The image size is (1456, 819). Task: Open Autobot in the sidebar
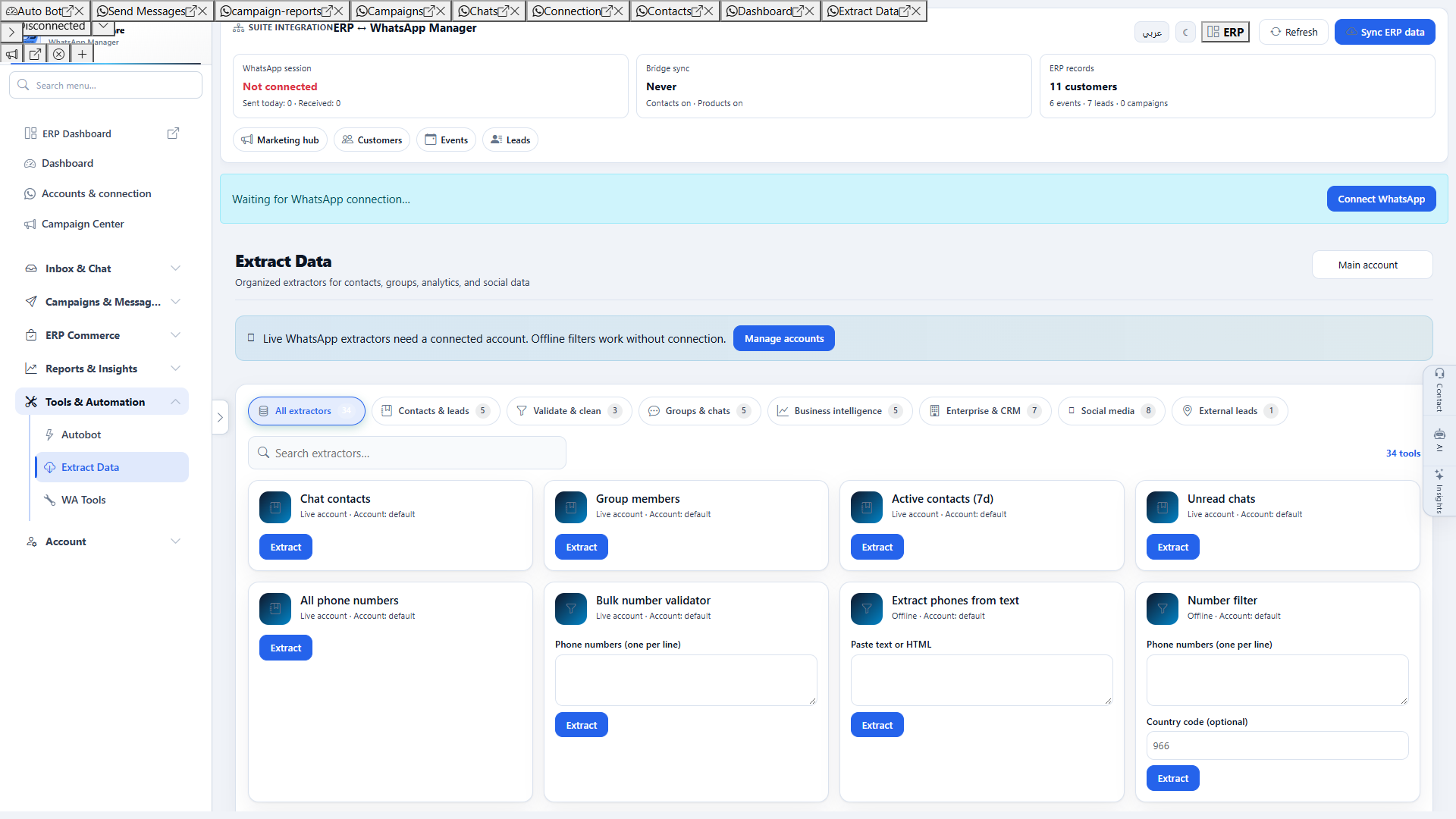(111, 435)
